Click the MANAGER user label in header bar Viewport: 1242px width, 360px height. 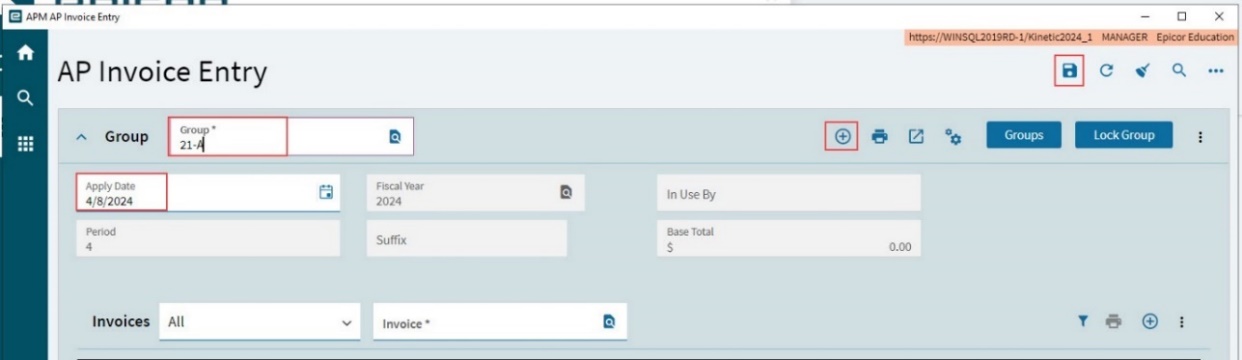(x=1125, y=37)
